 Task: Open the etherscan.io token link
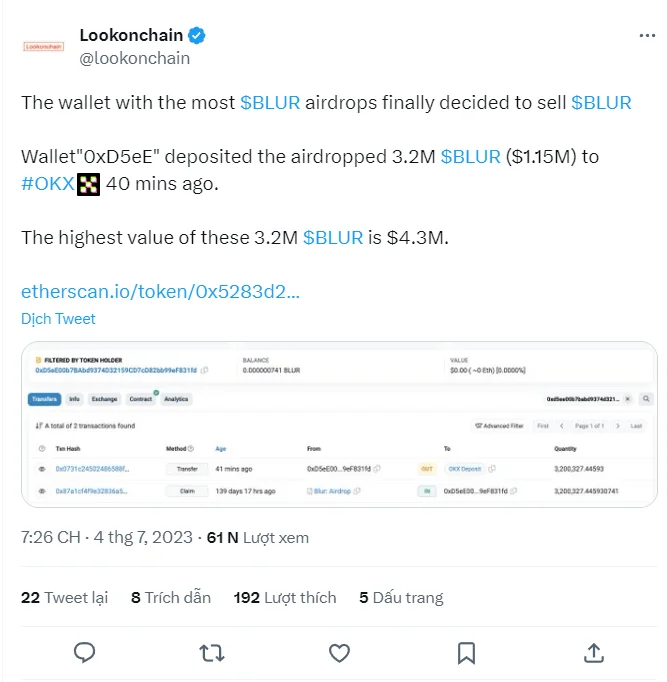pos(160,291)
